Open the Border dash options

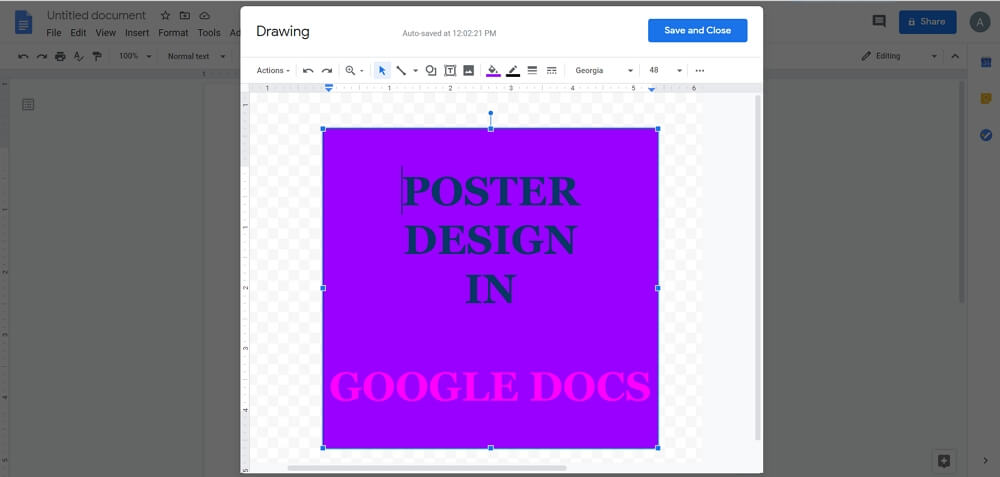pyautogui.click(x=552, y=71)
